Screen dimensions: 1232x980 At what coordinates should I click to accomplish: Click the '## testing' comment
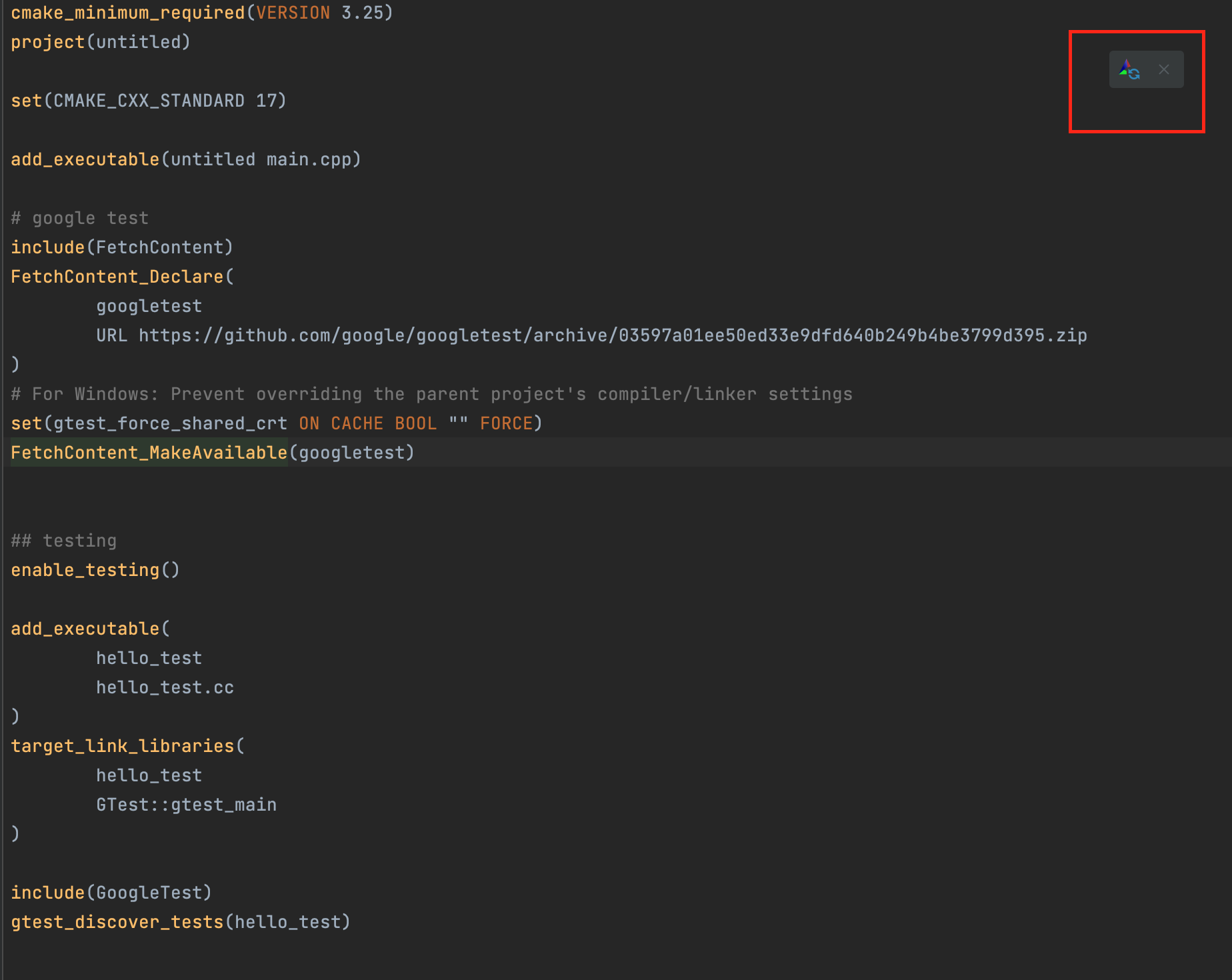(64, 541)
